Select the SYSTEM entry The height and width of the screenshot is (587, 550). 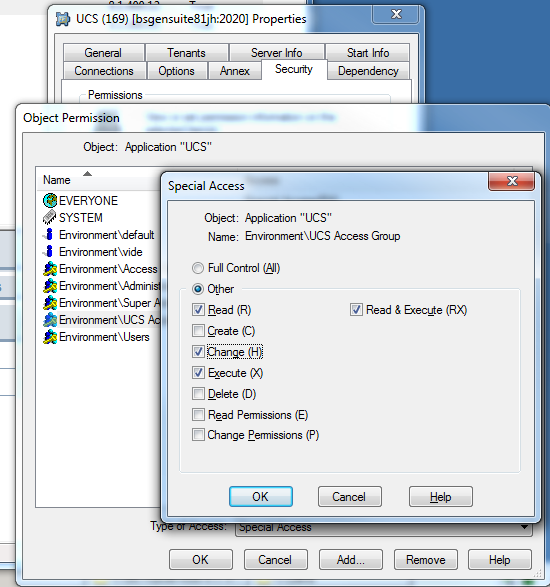click(80, 218)
